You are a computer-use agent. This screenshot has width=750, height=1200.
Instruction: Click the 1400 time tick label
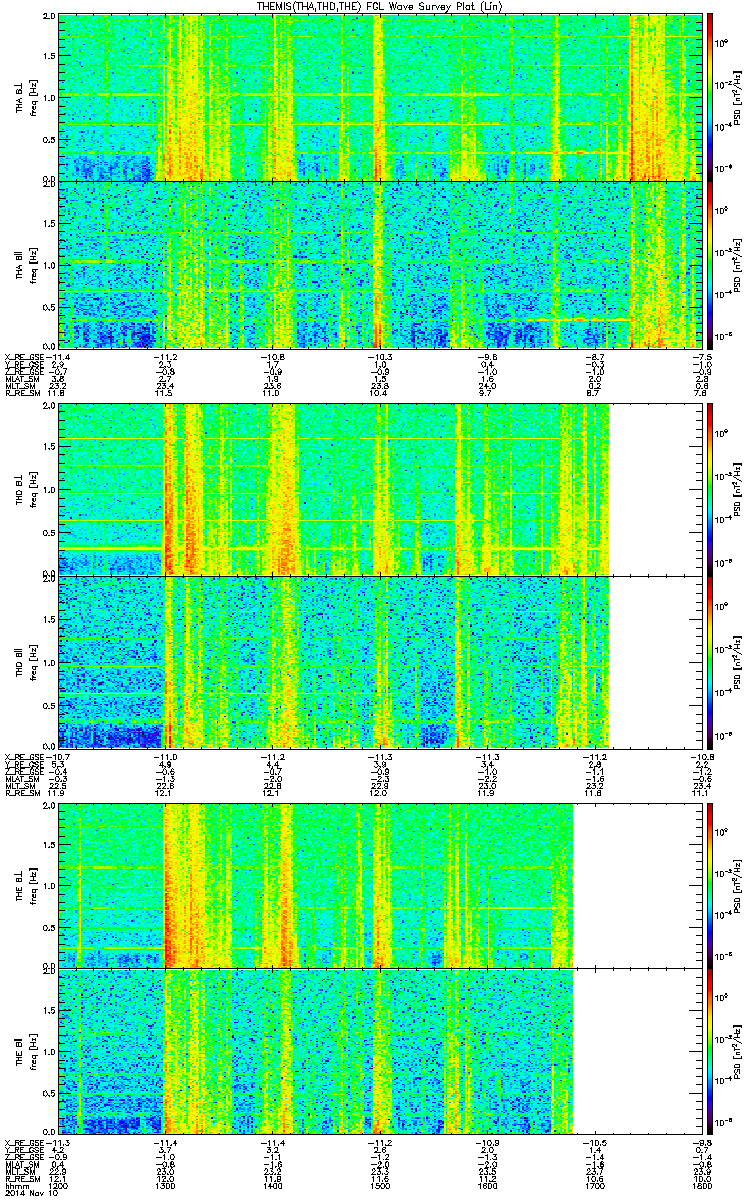click(x=272, y=1184)
